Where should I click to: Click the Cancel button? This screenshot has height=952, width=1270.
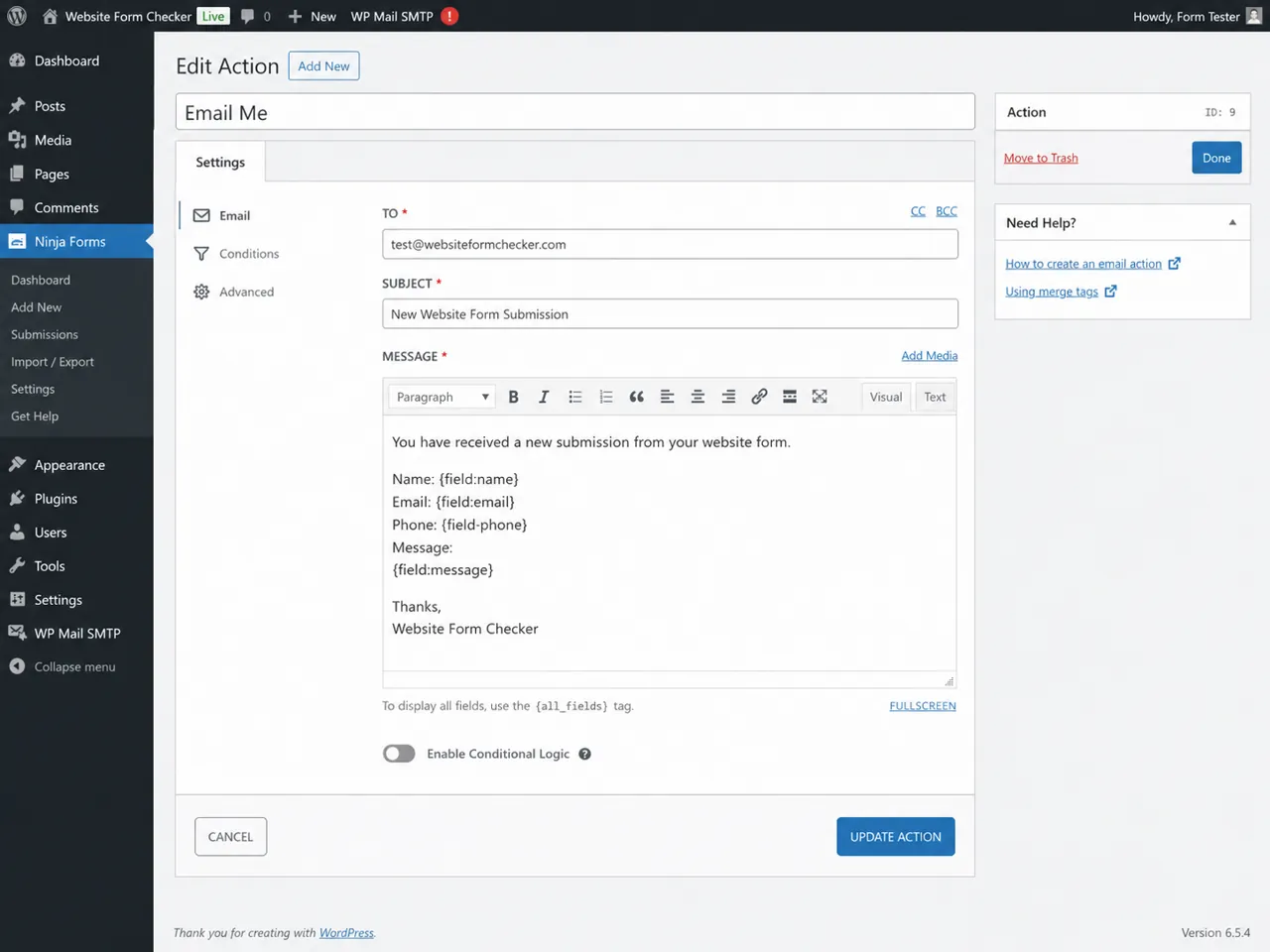pyautogui.click(x=230, y=837)
